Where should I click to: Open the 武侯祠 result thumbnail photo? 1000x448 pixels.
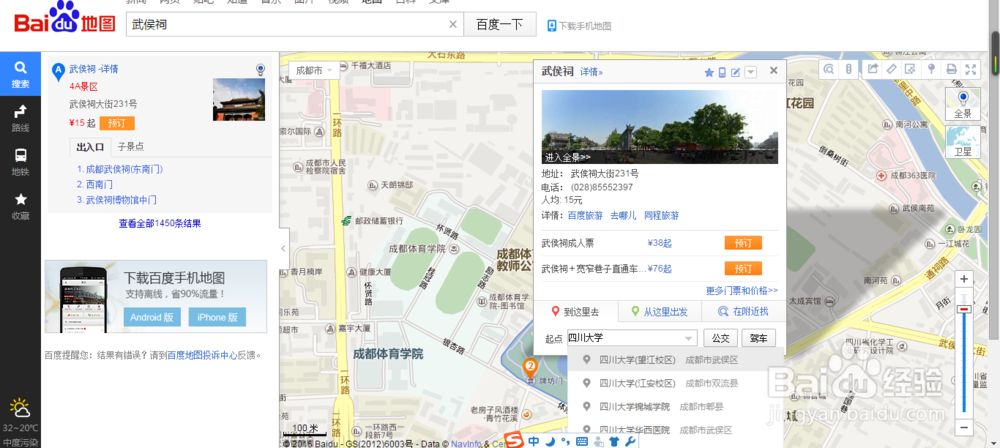coord(239,100)
